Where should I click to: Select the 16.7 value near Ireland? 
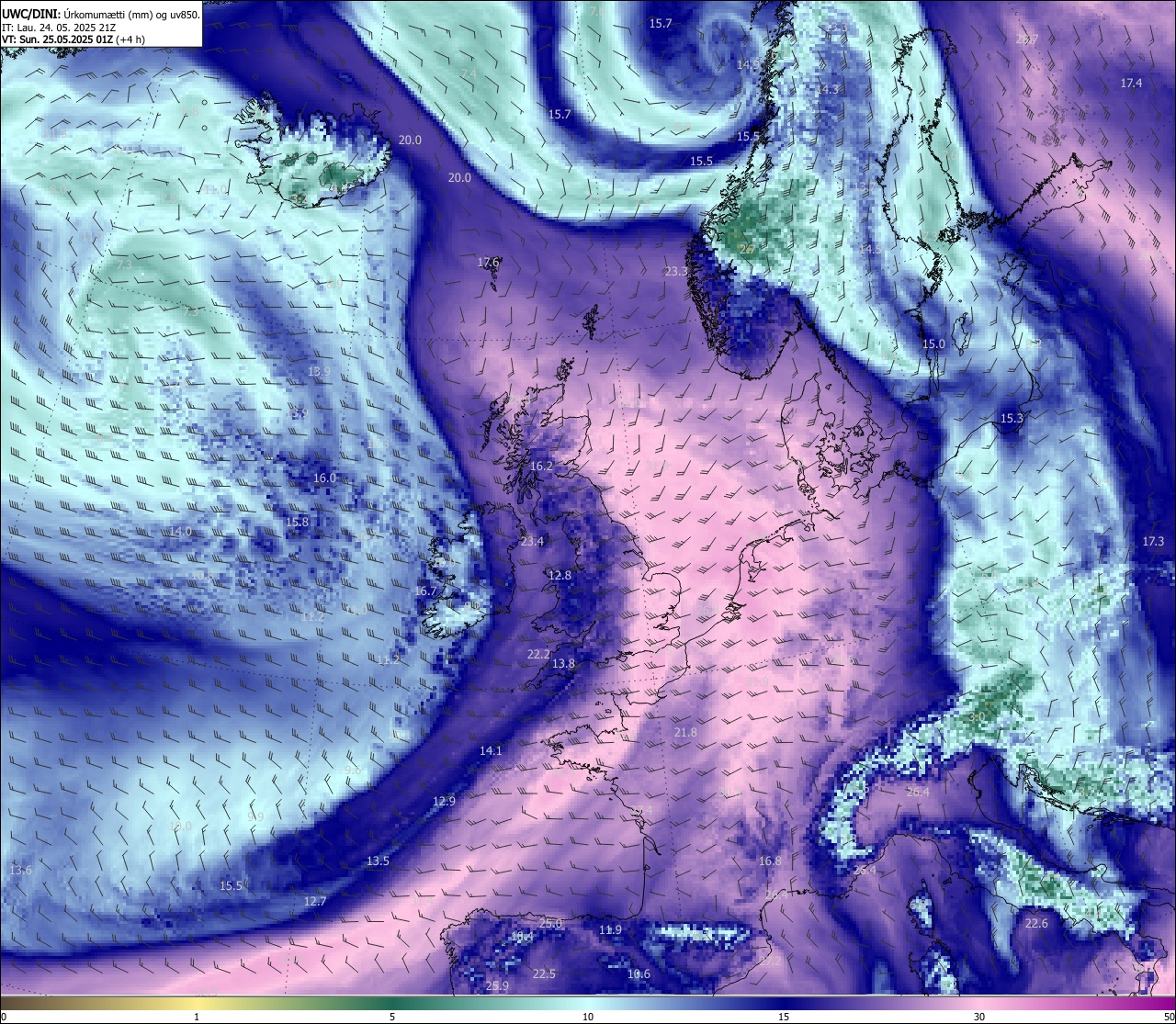point(425,591)
